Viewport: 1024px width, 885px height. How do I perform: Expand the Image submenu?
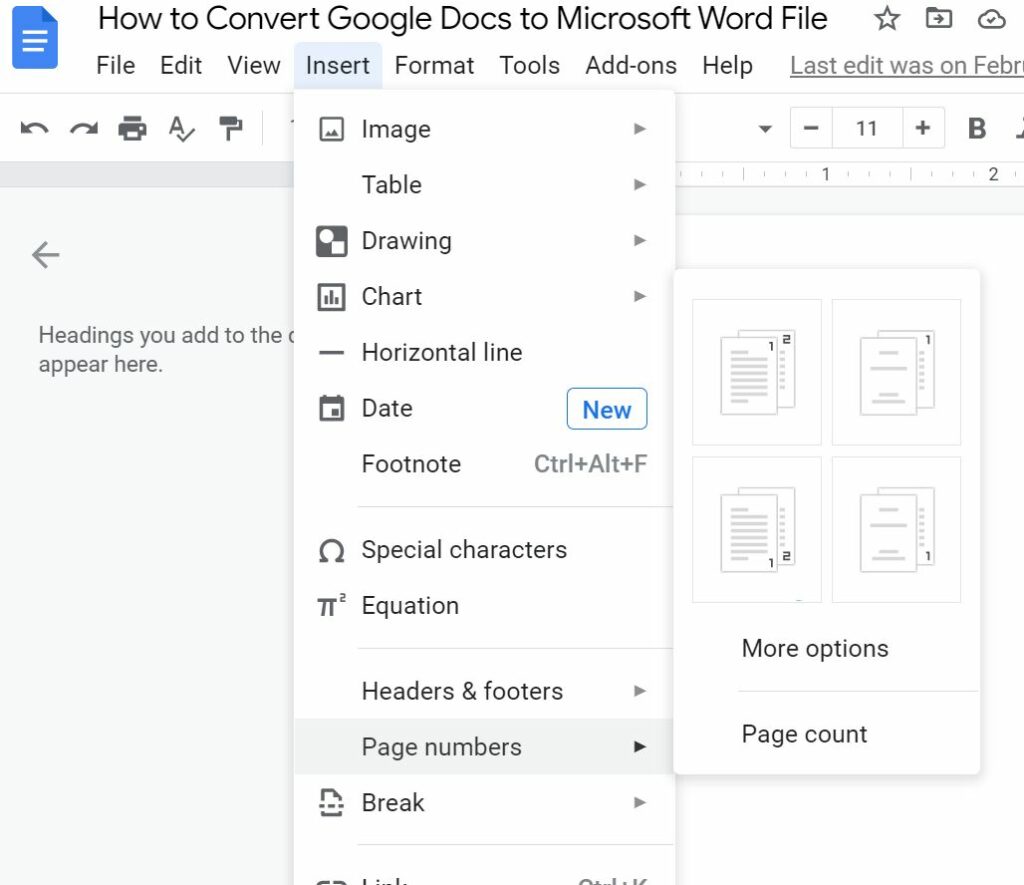click(x=483, y=129)
